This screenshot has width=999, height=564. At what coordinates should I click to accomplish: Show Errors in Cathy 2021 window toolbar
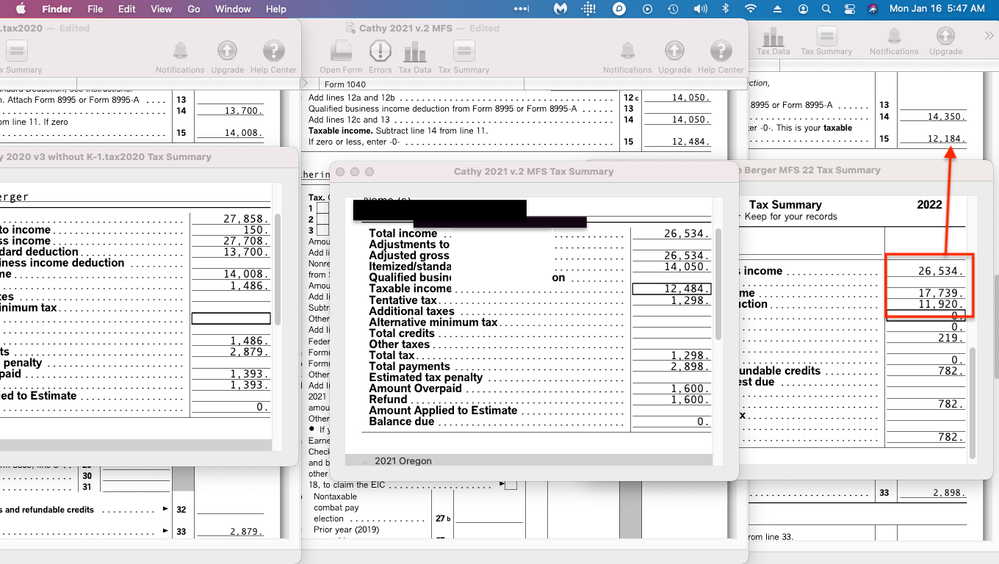point(380,50)
